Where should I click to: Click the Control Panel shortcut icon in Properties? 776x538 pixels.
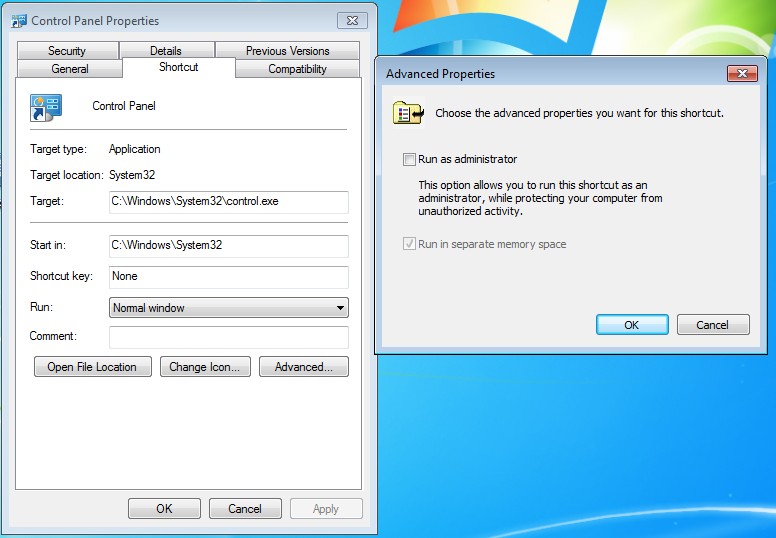click(x=46, y=107)
